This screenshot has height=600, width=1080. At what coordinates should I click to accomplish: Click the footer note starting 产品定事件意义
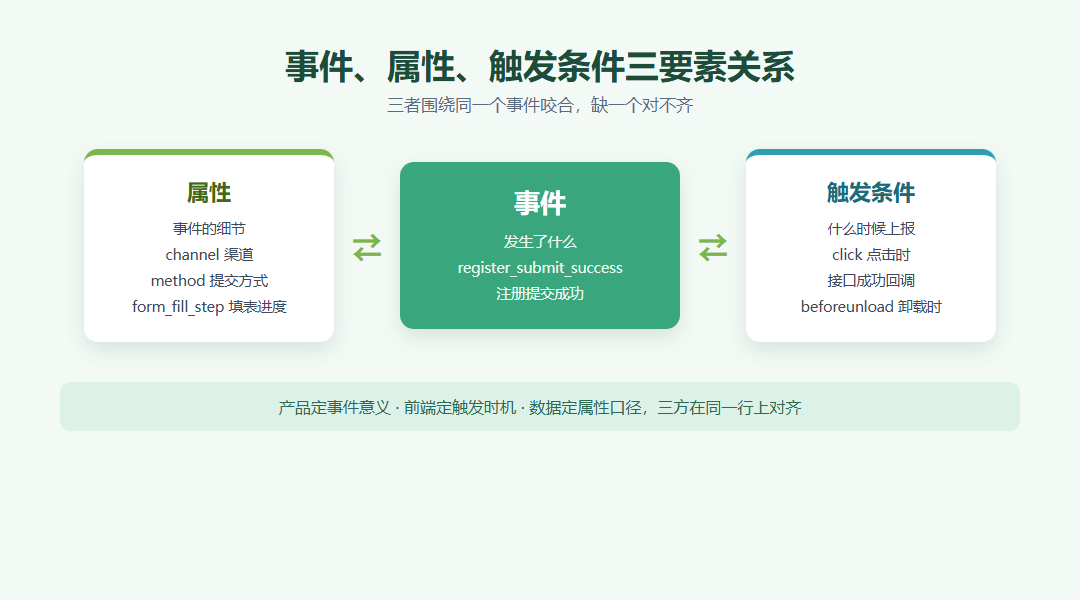coord(540,408)
